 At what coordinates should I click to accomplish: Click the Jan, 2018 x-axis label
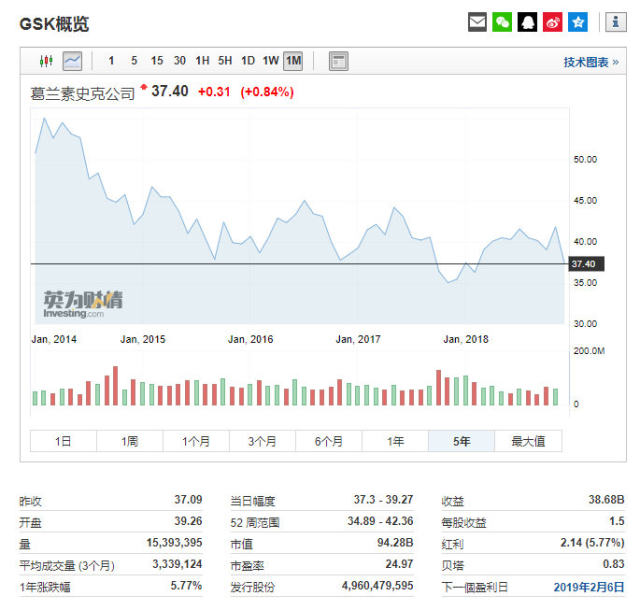pos(466,339)
